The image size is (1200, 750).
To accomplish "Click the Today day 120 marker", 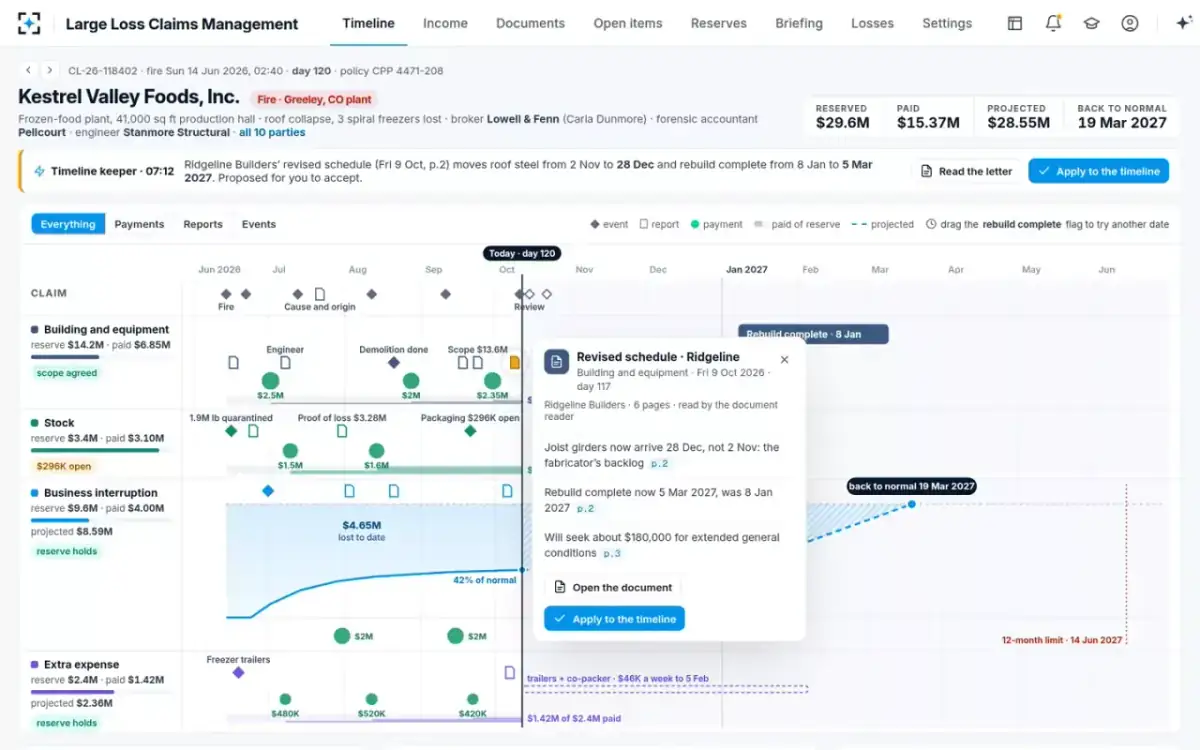I will 521,253.
